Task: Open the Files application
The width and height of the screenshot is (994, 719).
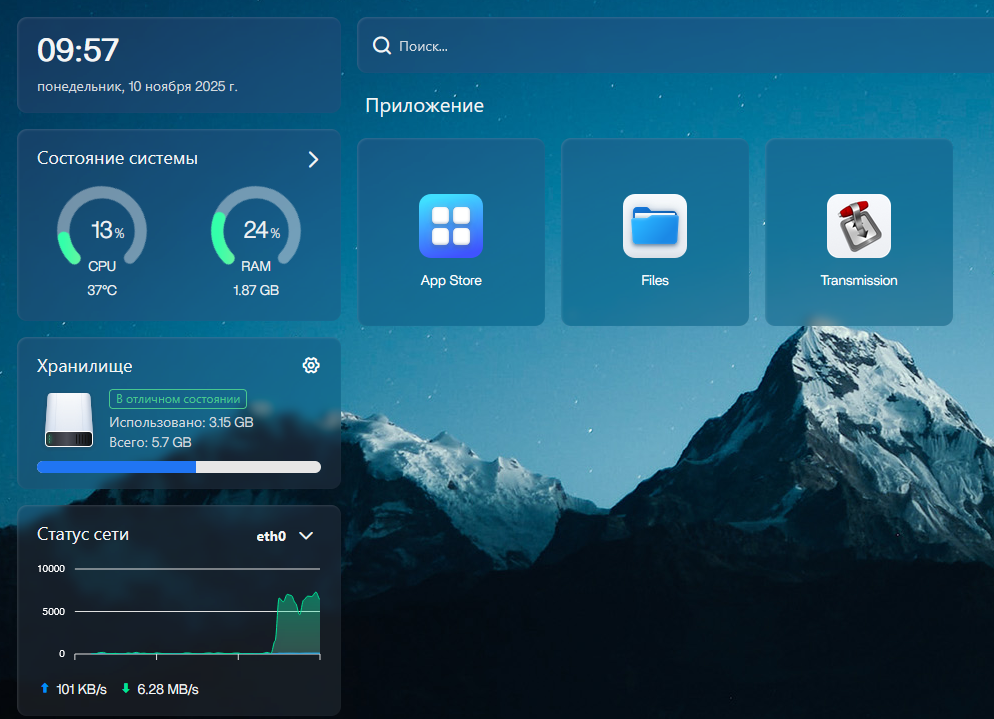Action: click(655, 232)
